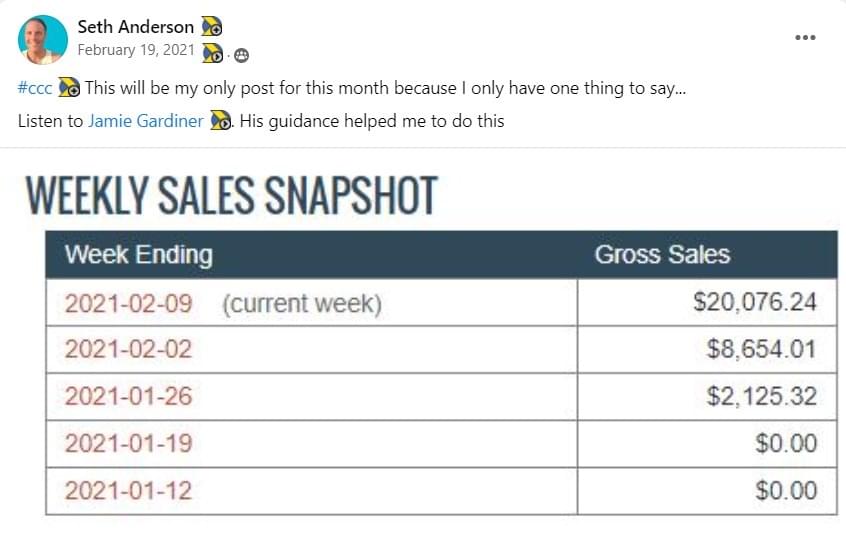The height and width of the screenshot is (556, 846).
Task: Select the Gross Sales column header
Action: click(x=662, y=255)
